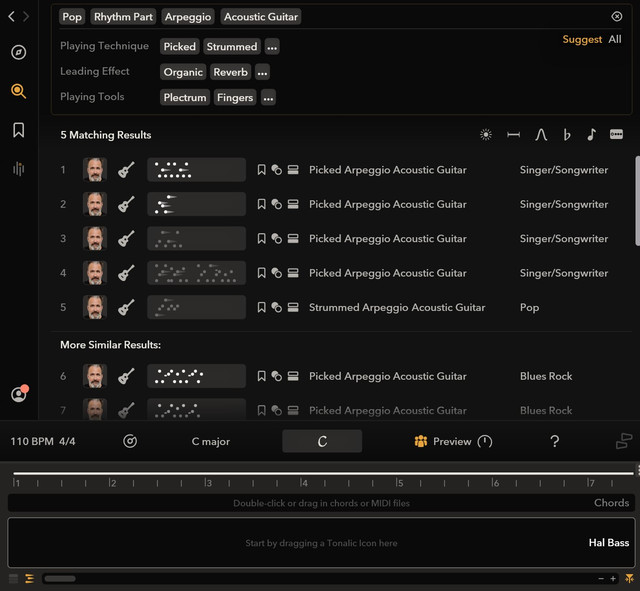
Task: Click the pattern thumbnail of result 1
Action: point(196,170)
